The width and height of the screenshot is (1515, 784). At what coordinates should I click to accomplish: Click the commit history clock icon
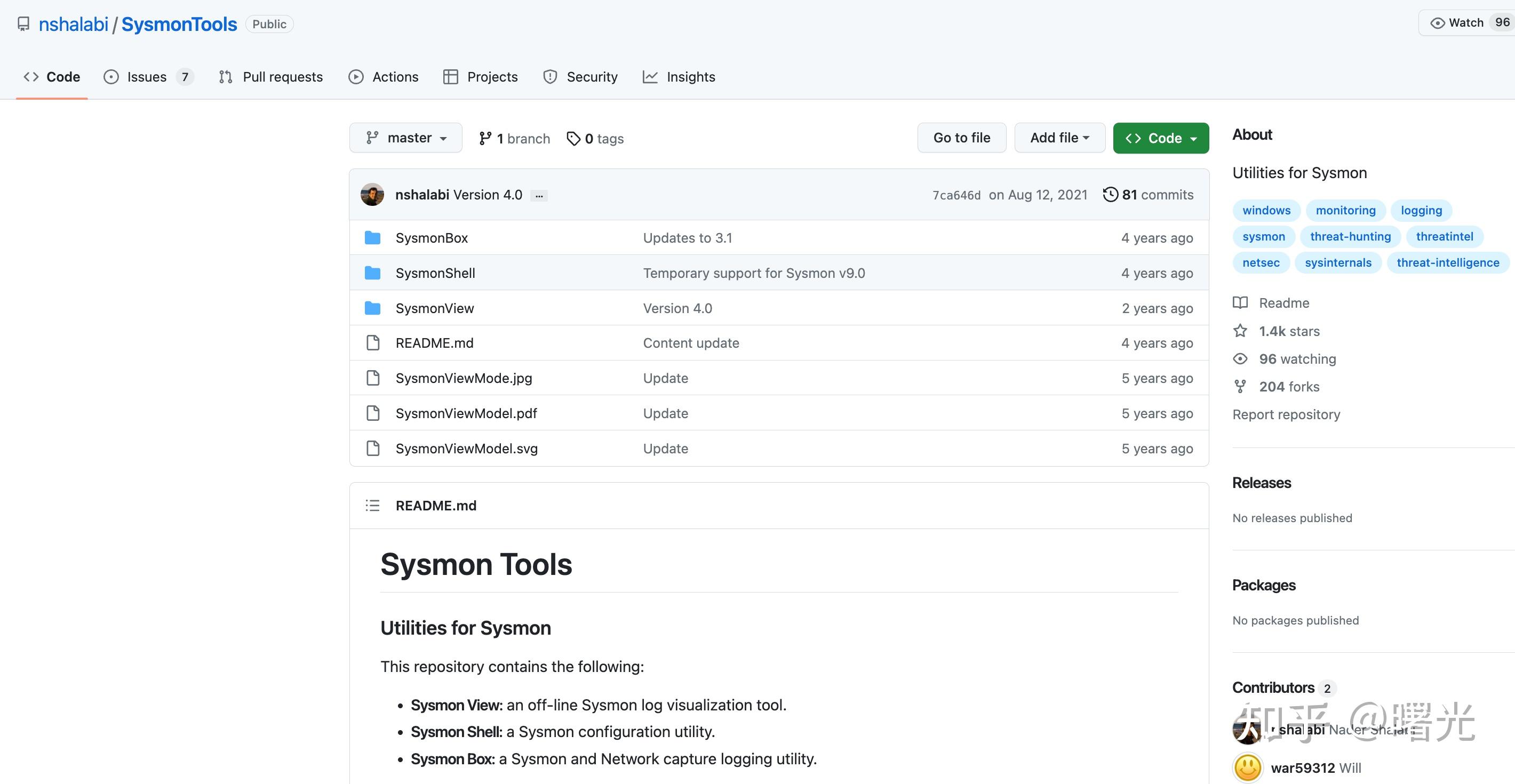tap(1110, 195)
